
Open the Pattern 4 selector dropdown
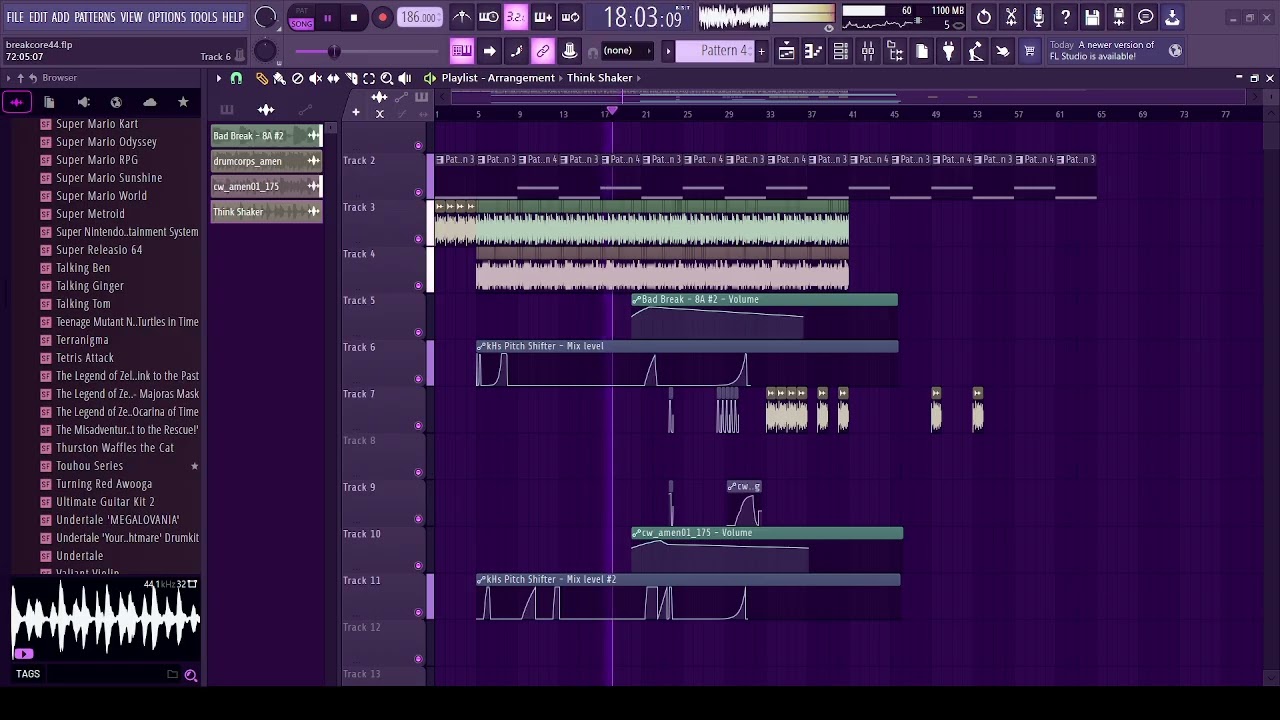[x=714, y=51]
